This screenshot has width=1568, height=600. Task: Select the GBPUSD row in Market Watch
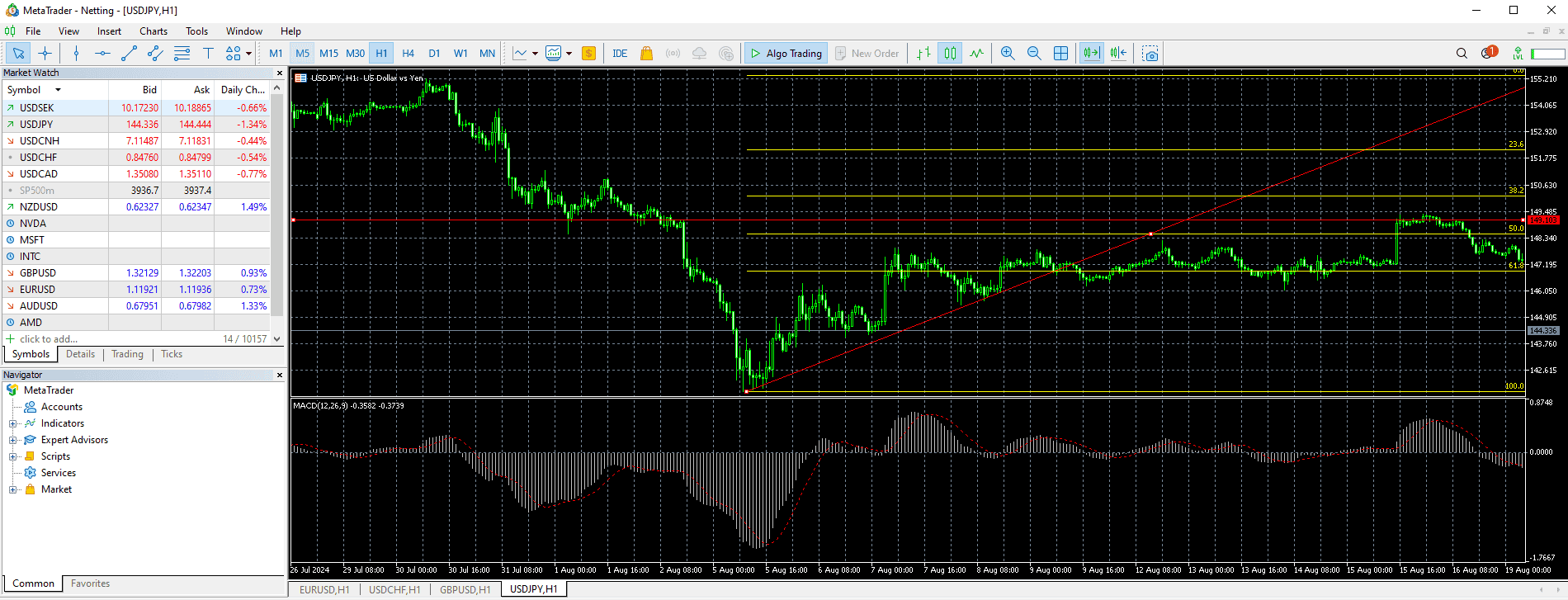click(38, 273)
